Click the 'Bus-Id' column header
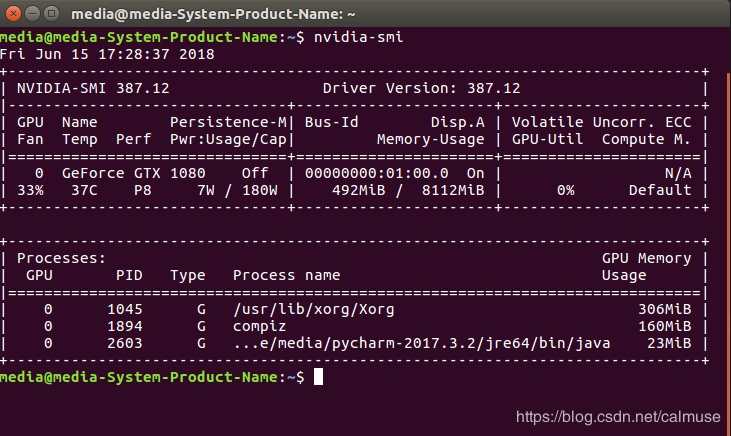731x436 pixels. click(331, 122)
